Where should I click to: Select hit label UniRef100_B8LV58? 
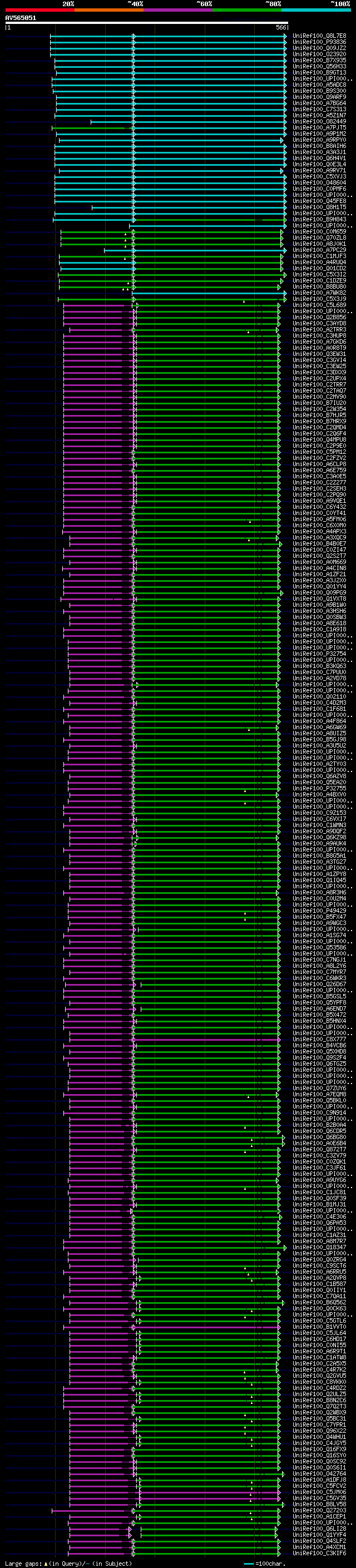click(x=319, y=1504)
